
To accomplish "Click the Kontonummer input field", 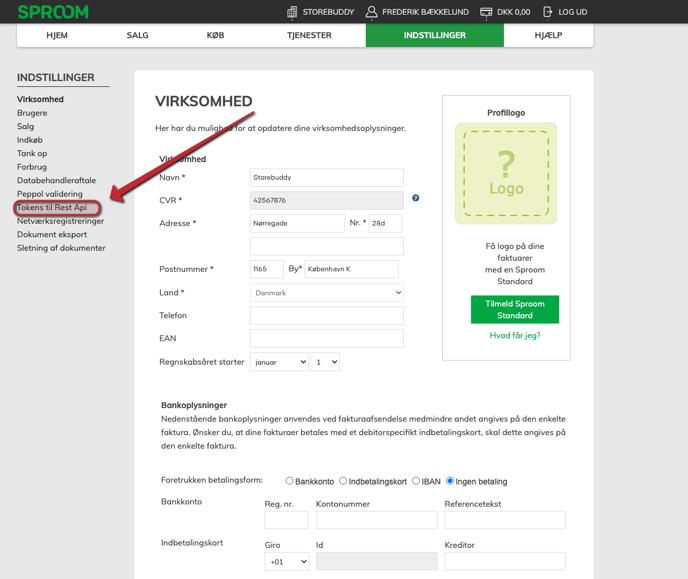I will pyautogui.click(x=376, y=520).
